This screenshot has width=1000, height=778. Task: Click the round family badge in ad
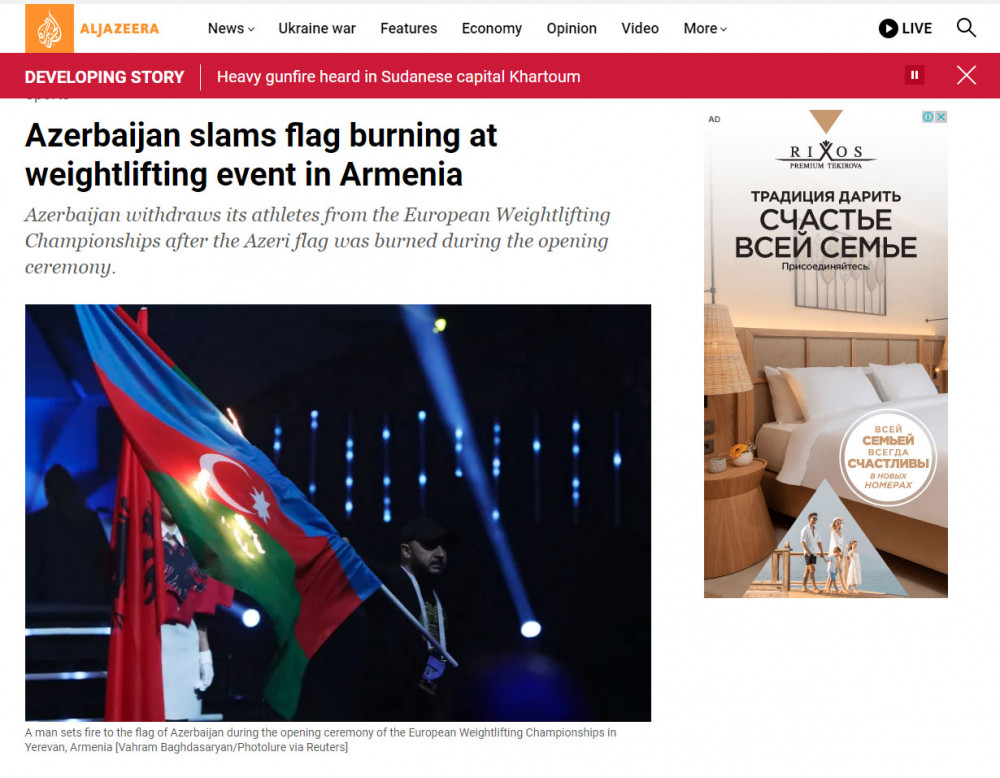[888, 457]
